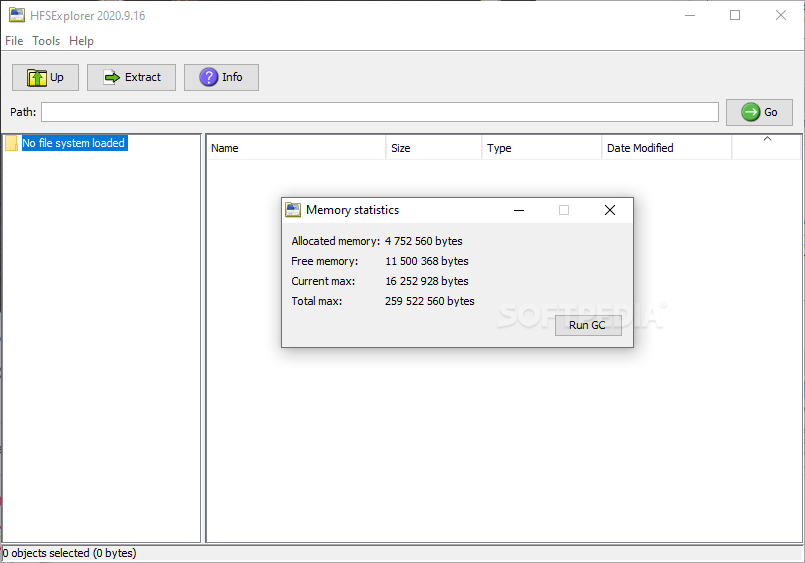Click the '4 752 560 bytes' value
805x563 pixels.
click(424, 241)
